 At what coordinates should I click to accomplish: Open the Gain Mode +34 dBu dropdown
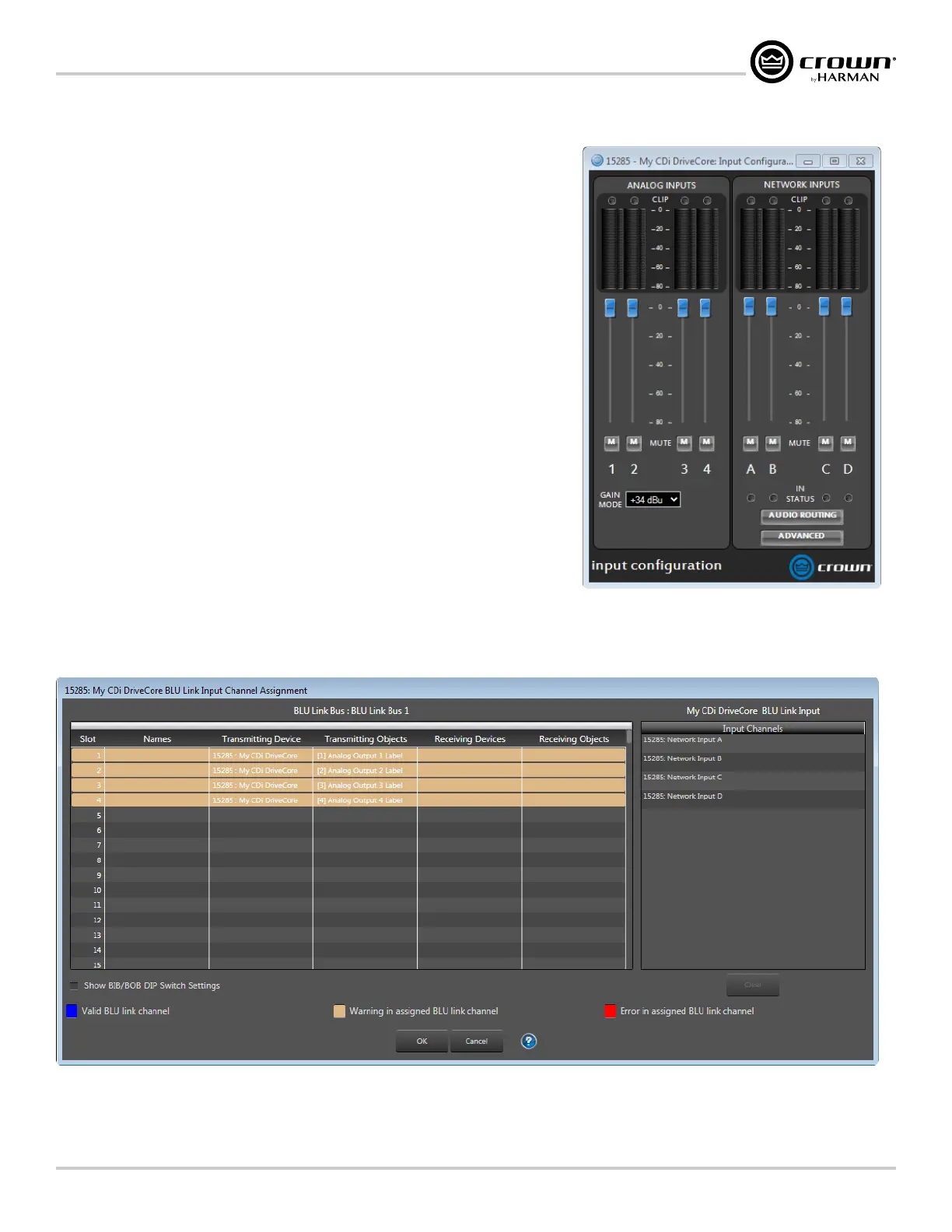tap(653, 499)
